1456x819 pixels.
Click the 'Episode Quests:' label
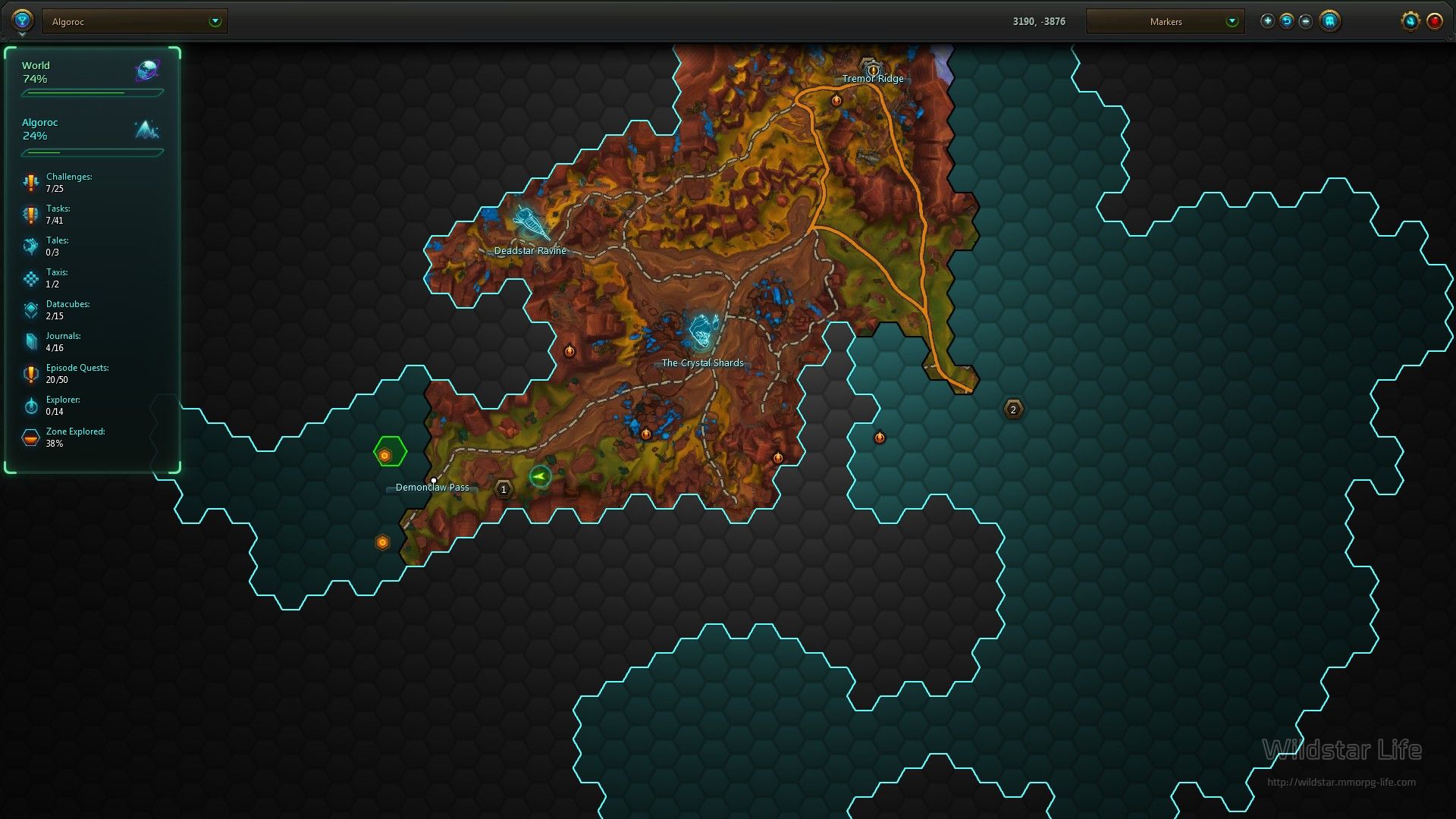(77, 368)
